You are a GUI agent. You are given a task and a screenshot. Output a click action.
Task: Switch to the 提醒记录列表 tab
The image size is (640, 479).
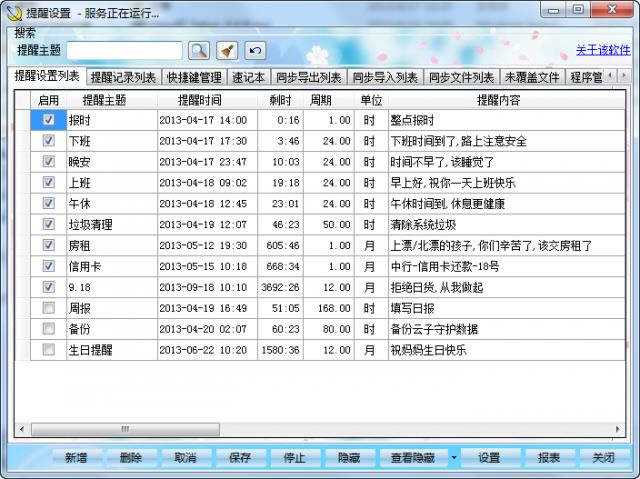pos(123,77)
